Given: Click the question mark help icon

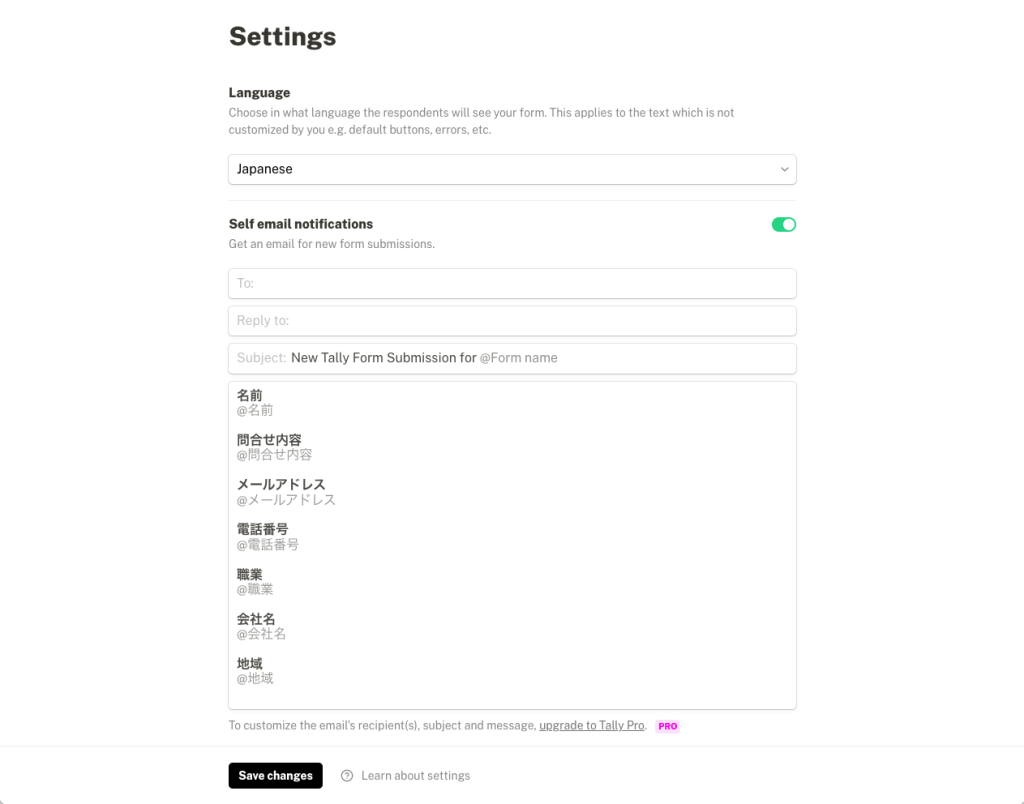Looking at the screenshot, I should coord(347,775).
